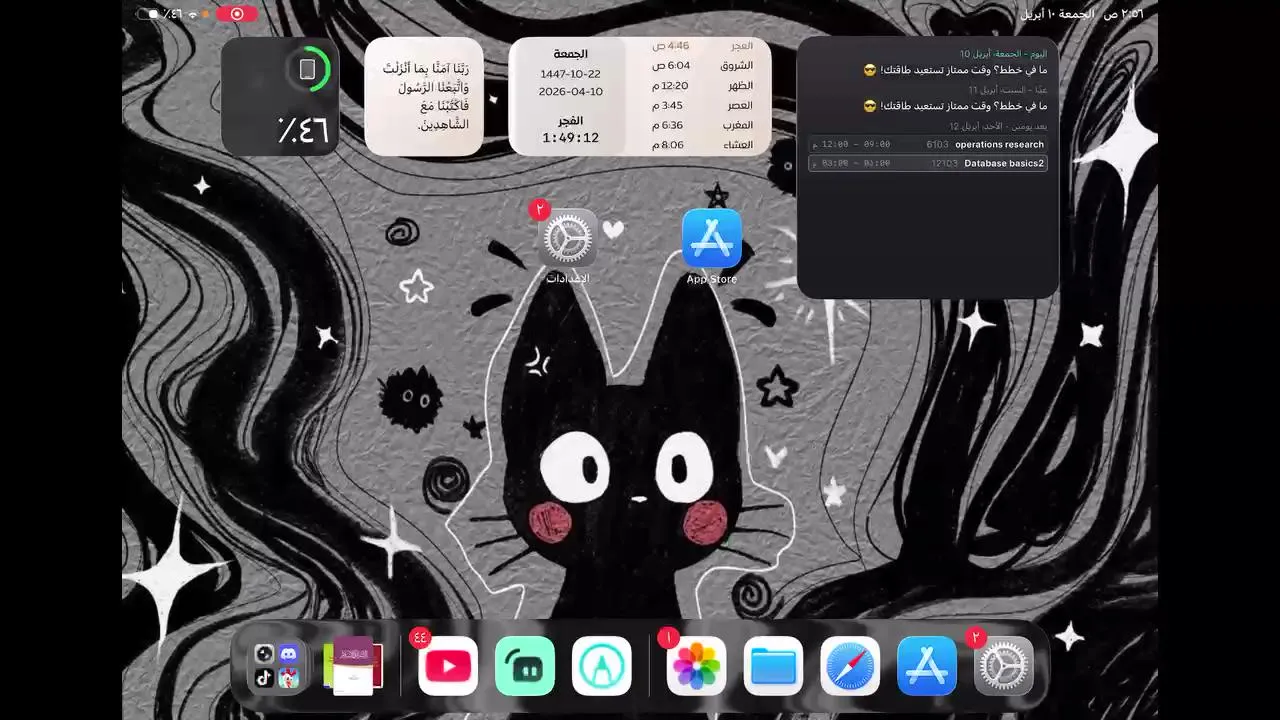Open the App Store icon labeled App Store
Screen dimensions: 1280x720
click(x=712, y=238)
